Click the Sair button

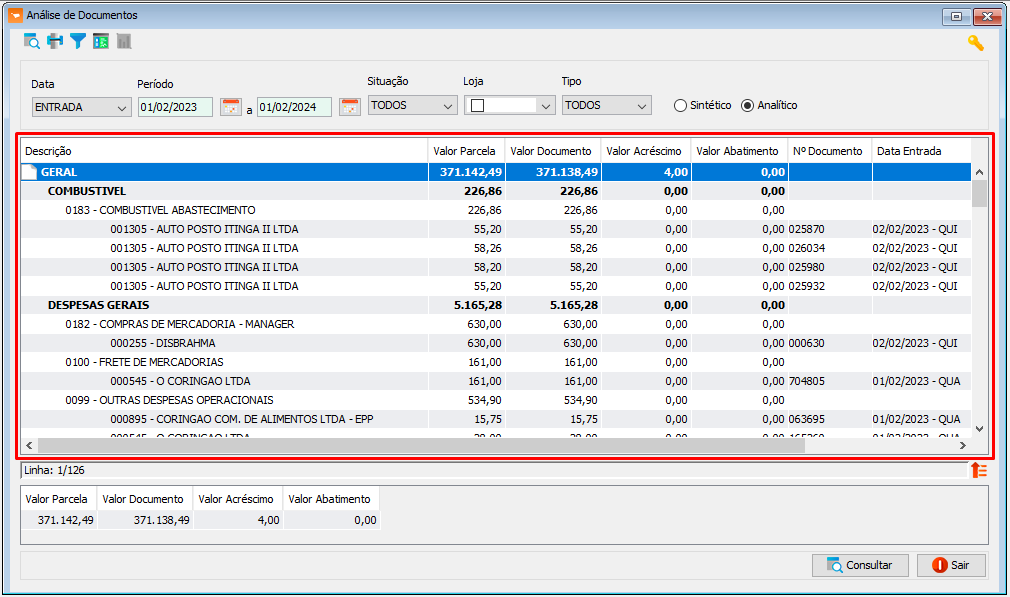click(x=951, y=565)
